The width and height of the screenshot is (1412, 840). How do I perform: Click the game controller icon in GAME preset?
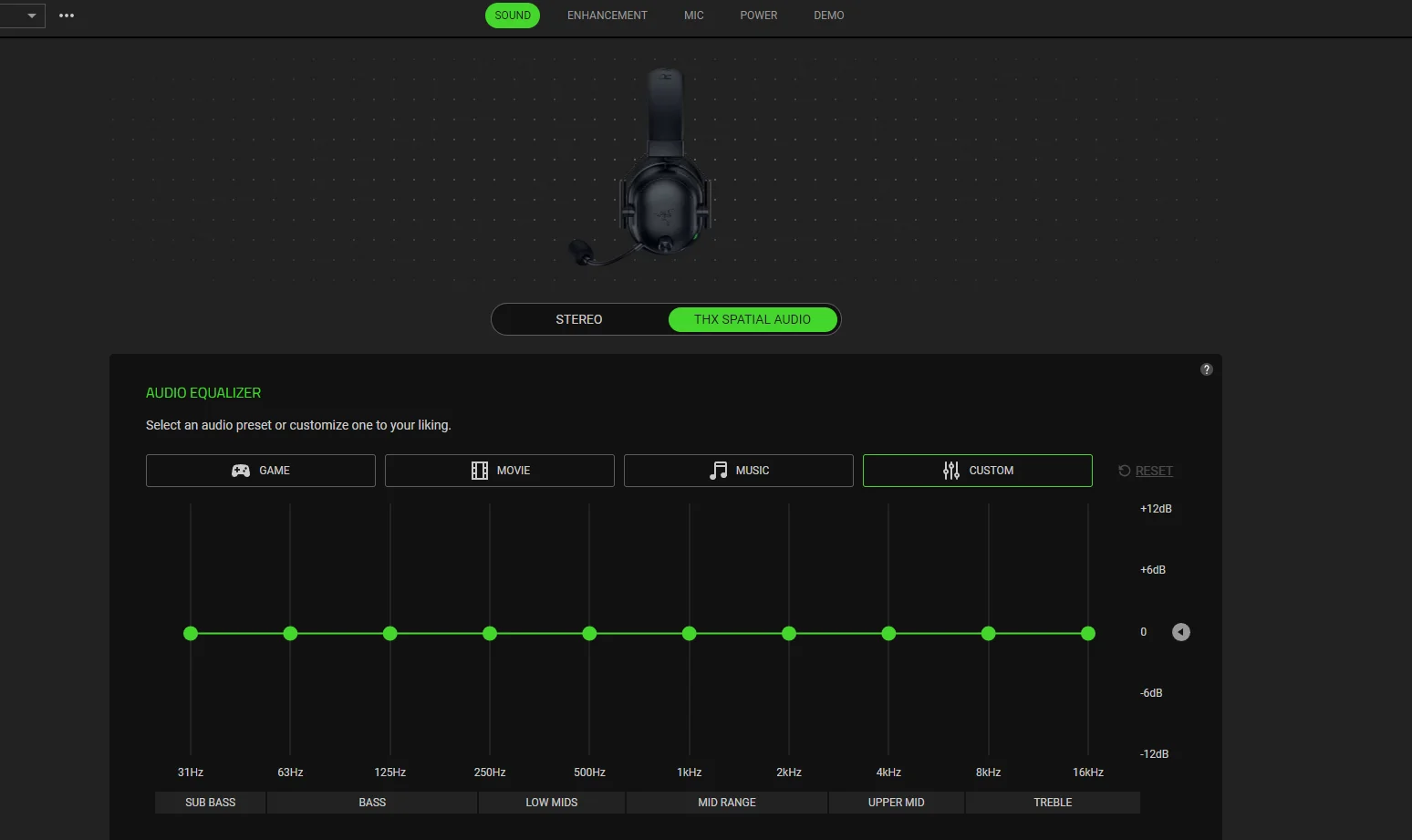tap(241, 471)
